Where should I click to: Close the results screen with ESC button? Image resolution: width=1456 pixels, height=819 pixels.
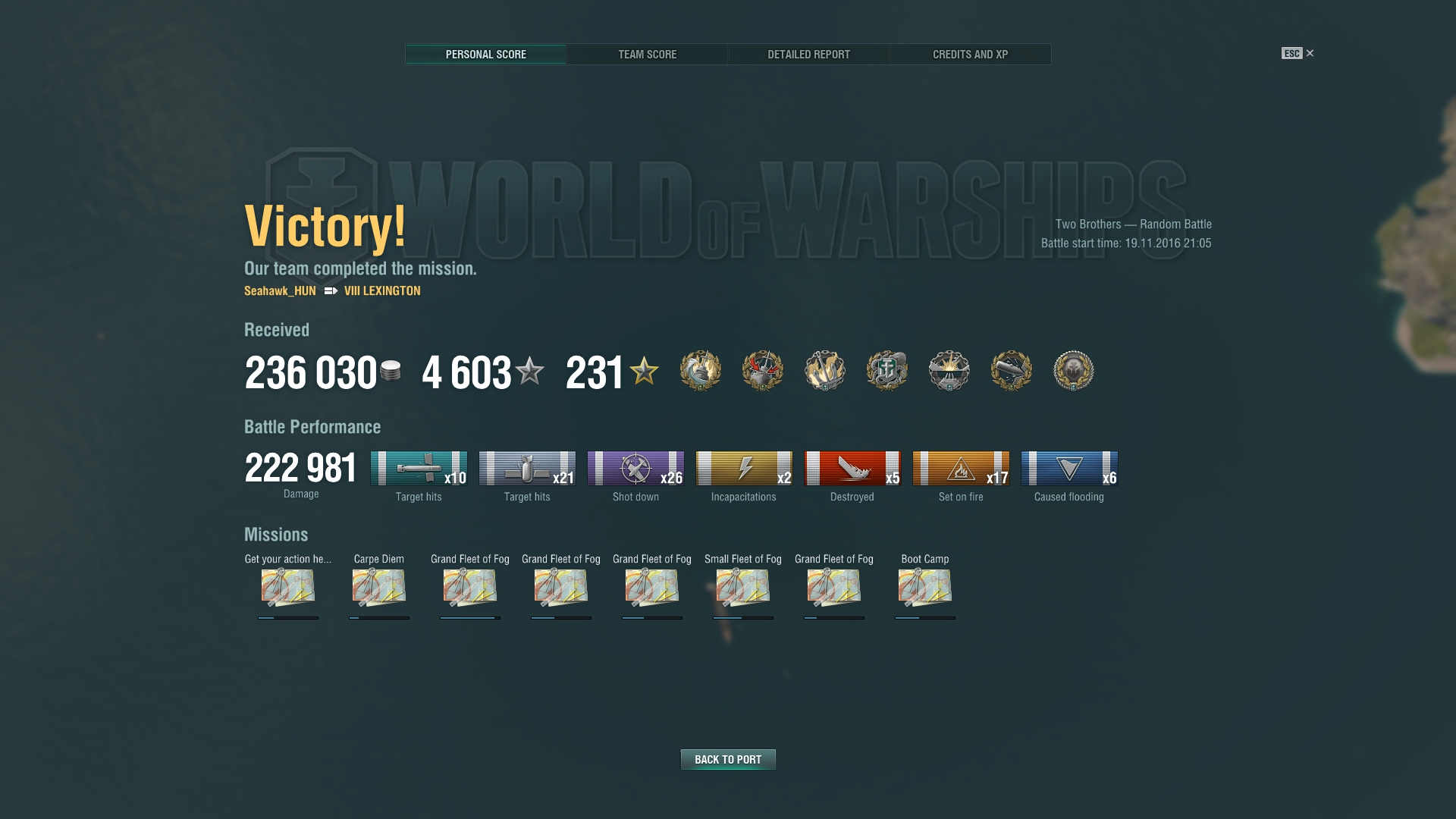pyautogui.click(x=1298, y=53)
